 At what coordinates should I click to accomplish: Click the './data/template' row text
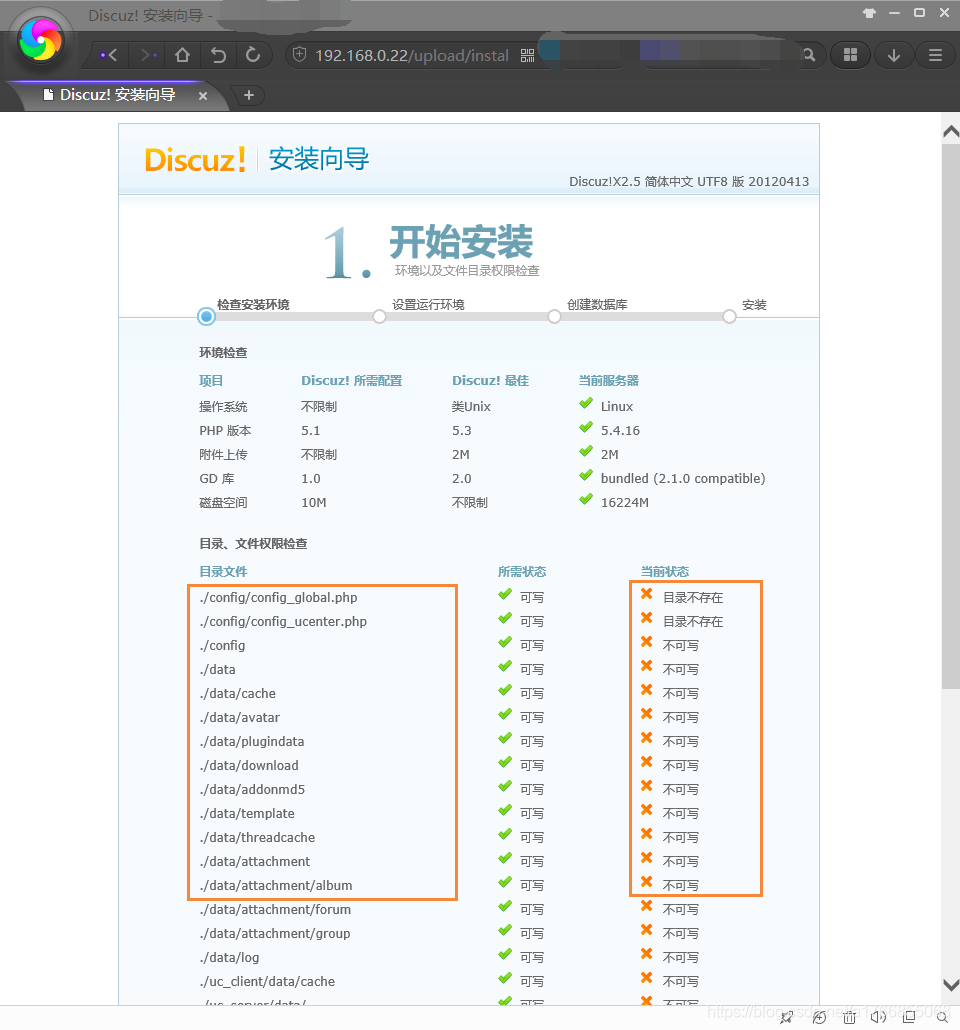click(247, 813)
